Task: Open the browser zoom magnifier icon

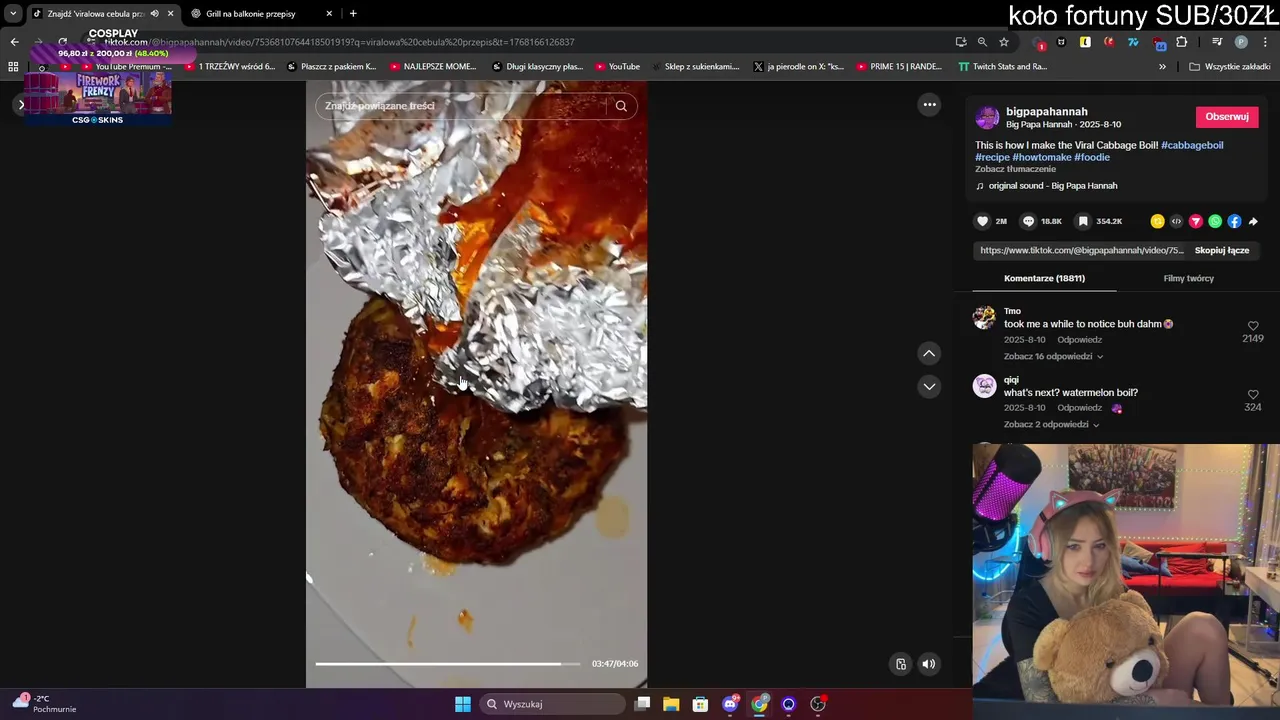Action: [x=982, y=42]
